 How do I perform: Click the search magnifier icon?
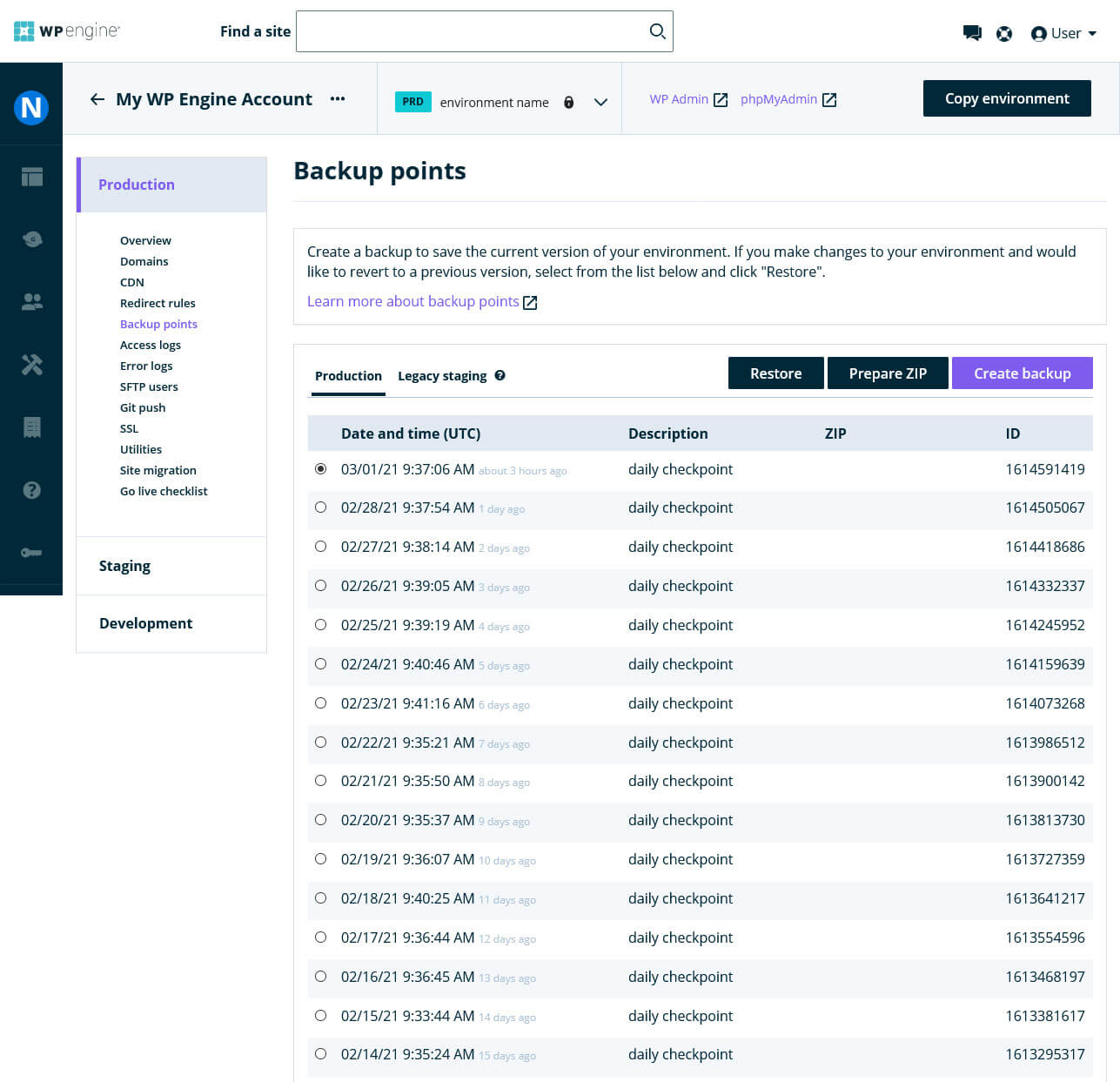click(x=658, y=31)
